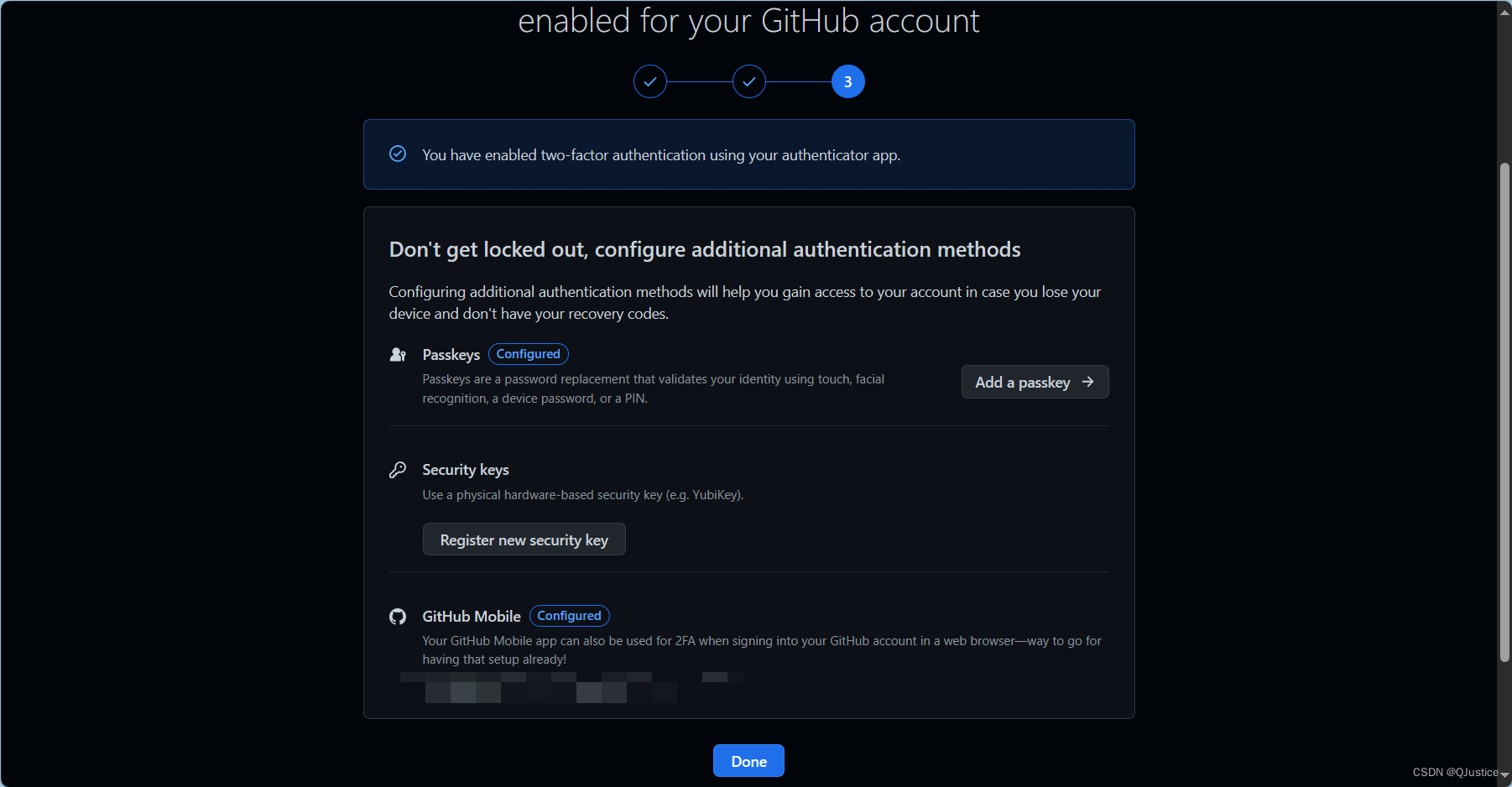The image size is (1512, 787).
Task: Click the first completed step checkmark circle
Action: (x=649, y=81)
